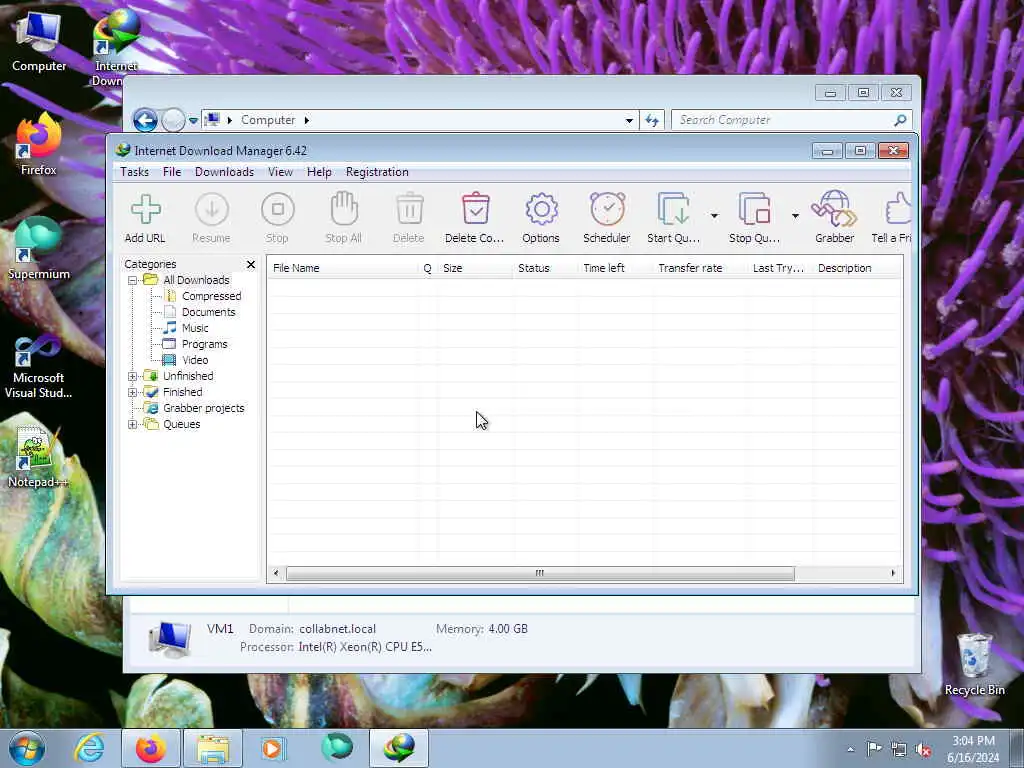
Task: Sort by Size column header
Action: [x=475, y=268]
